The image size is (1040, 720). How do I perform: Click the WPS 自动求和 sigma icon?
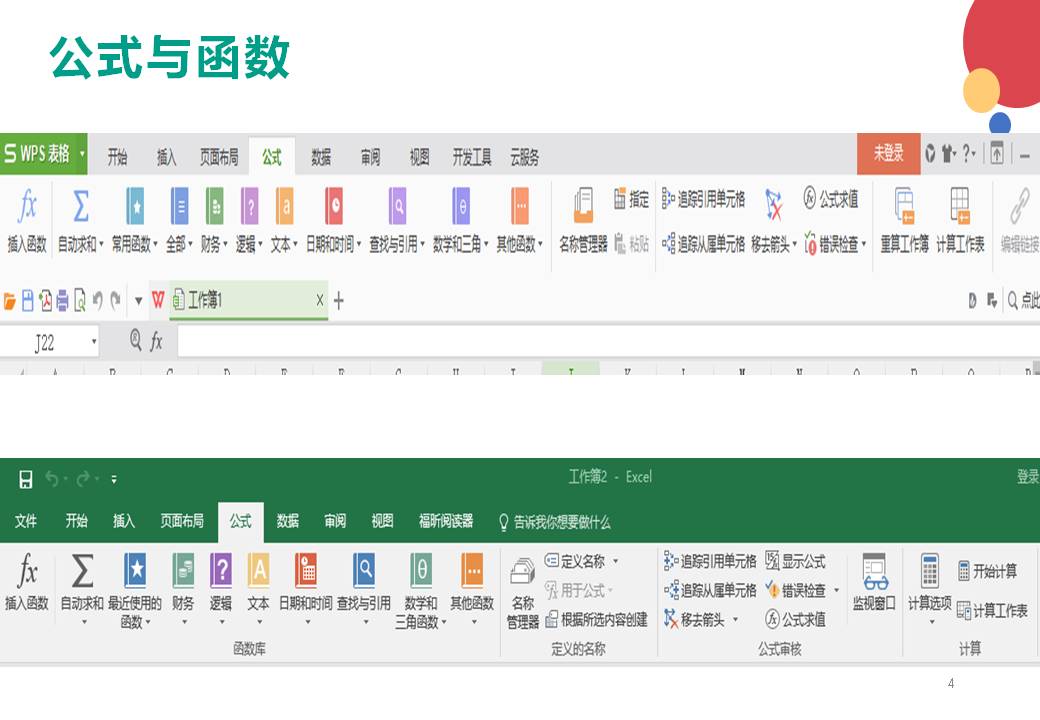point(81,208)
